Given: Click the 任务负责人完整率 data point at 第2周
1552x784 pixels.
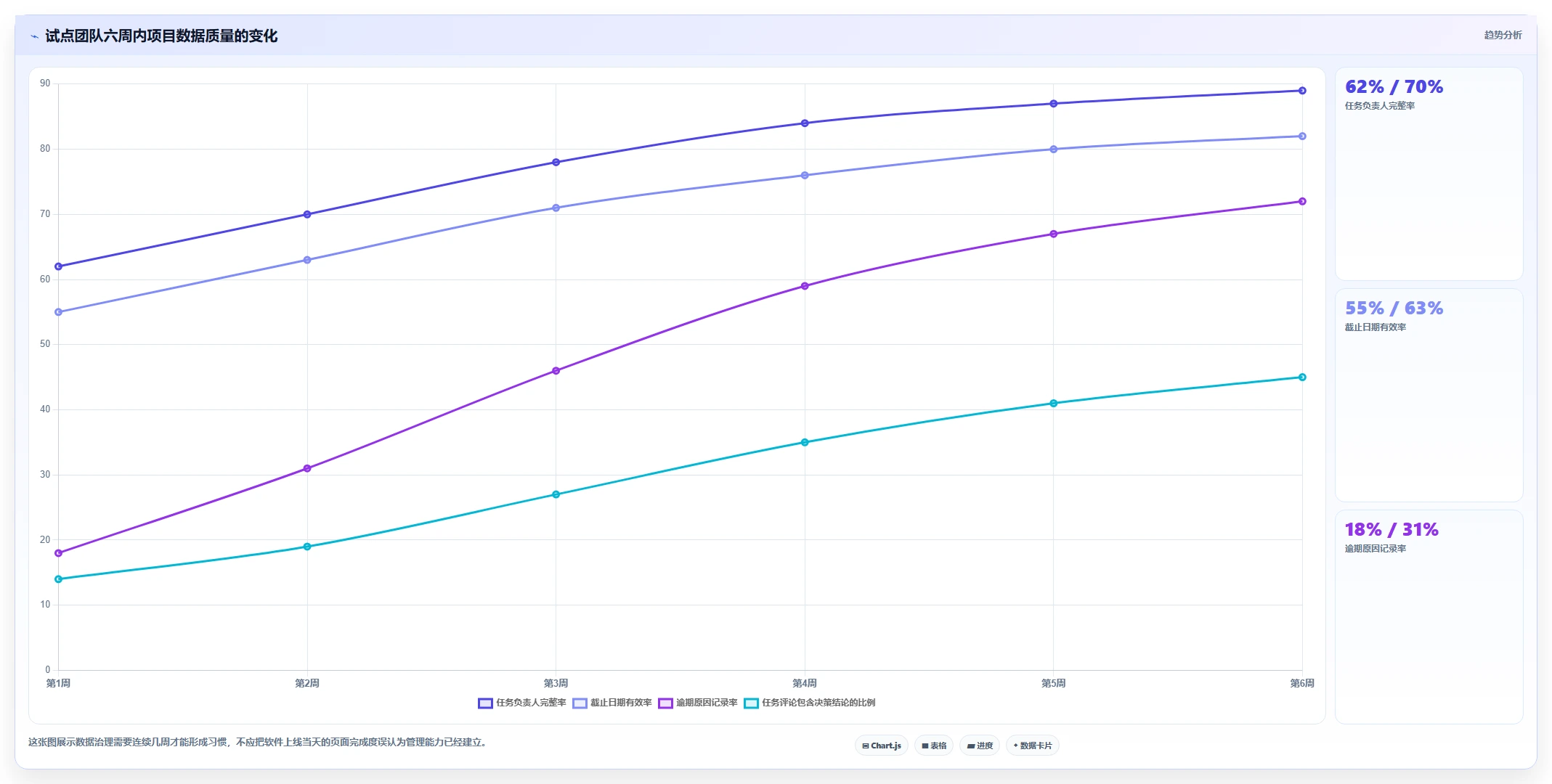Looking at the screenshot, I should (307, 214).
